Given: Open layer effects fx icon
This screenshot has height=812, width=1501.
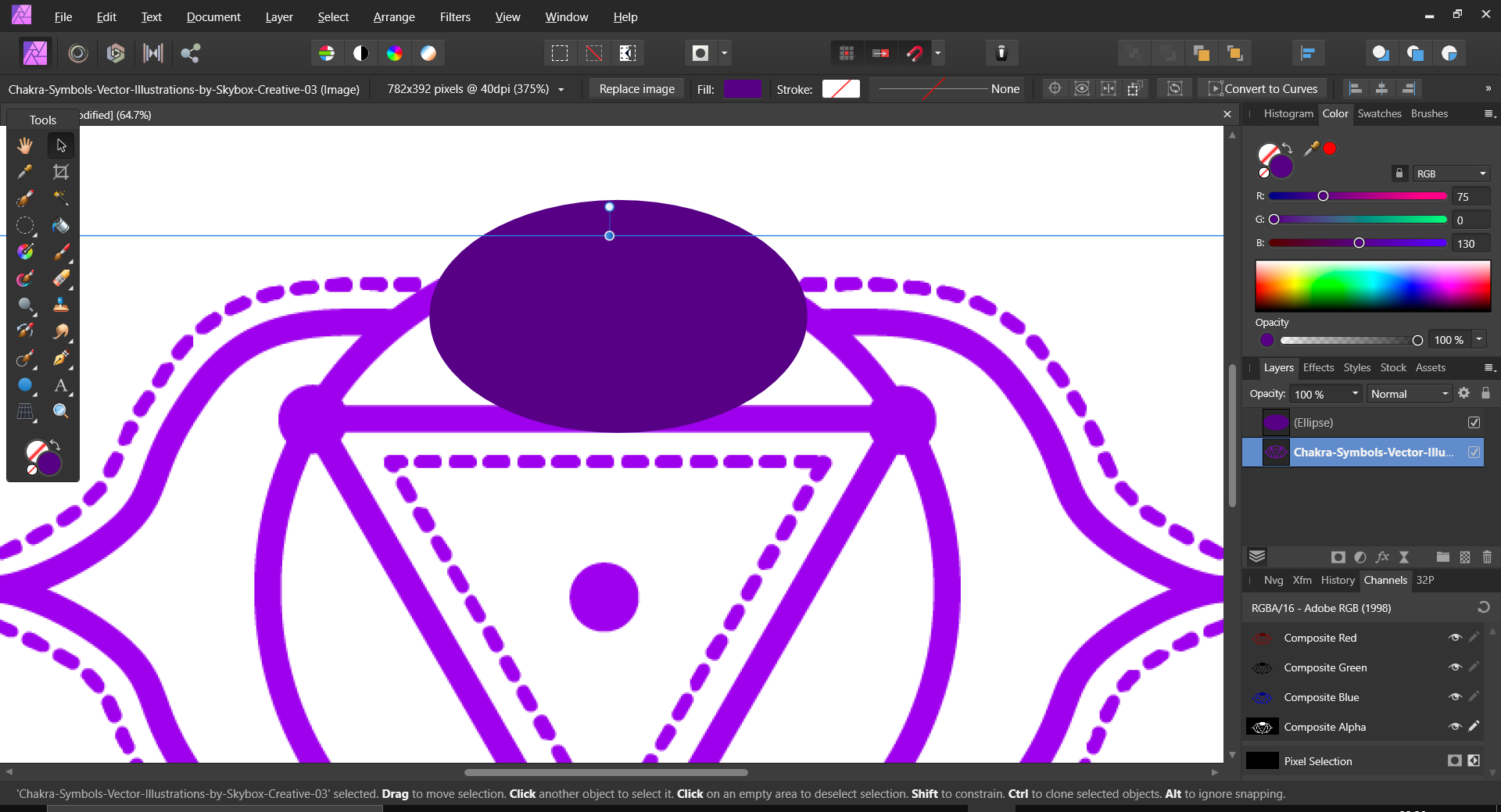Looking at the screenshot, I should pyautogui.click(x=1382, y=556).
